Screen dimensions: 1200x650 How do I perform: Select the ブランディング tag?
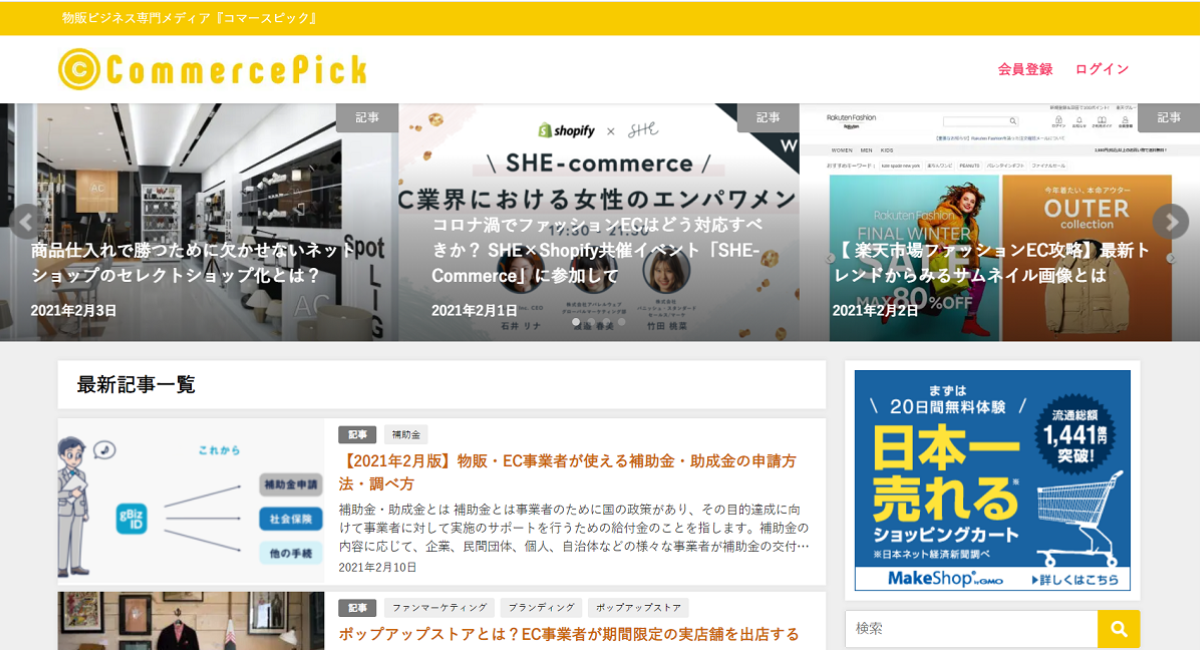tap(541, 608)
